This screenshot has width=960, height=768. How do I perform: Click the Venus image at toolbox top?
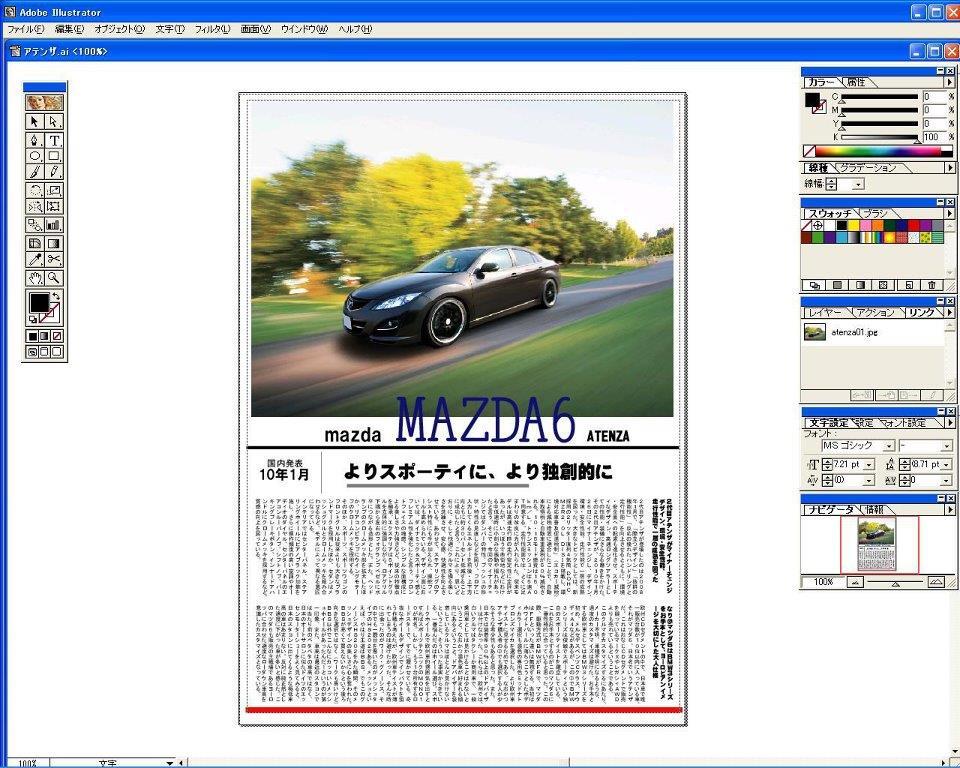45,102
